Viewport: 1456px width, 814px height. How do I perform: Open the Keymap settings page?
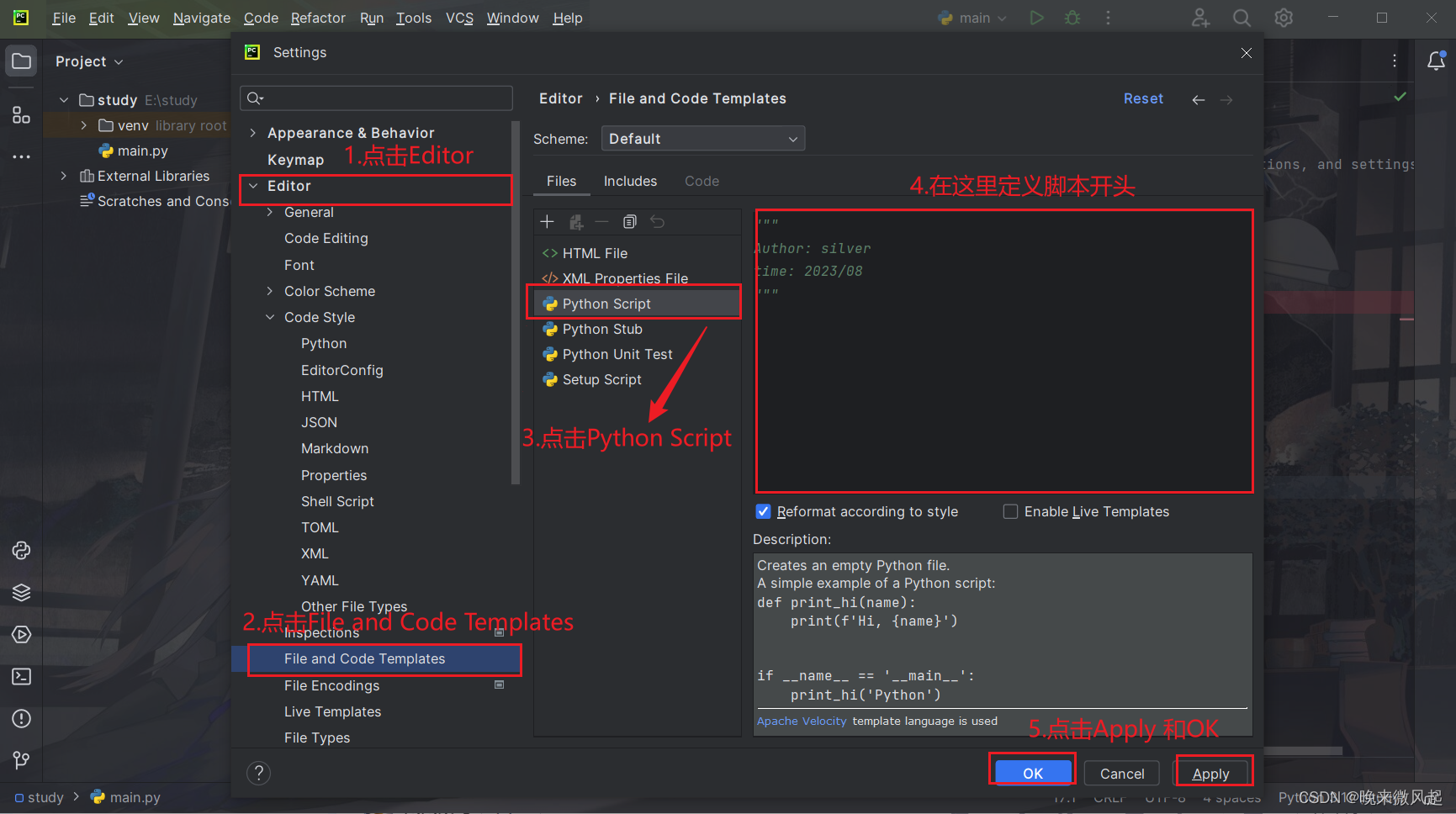point(295,160)
